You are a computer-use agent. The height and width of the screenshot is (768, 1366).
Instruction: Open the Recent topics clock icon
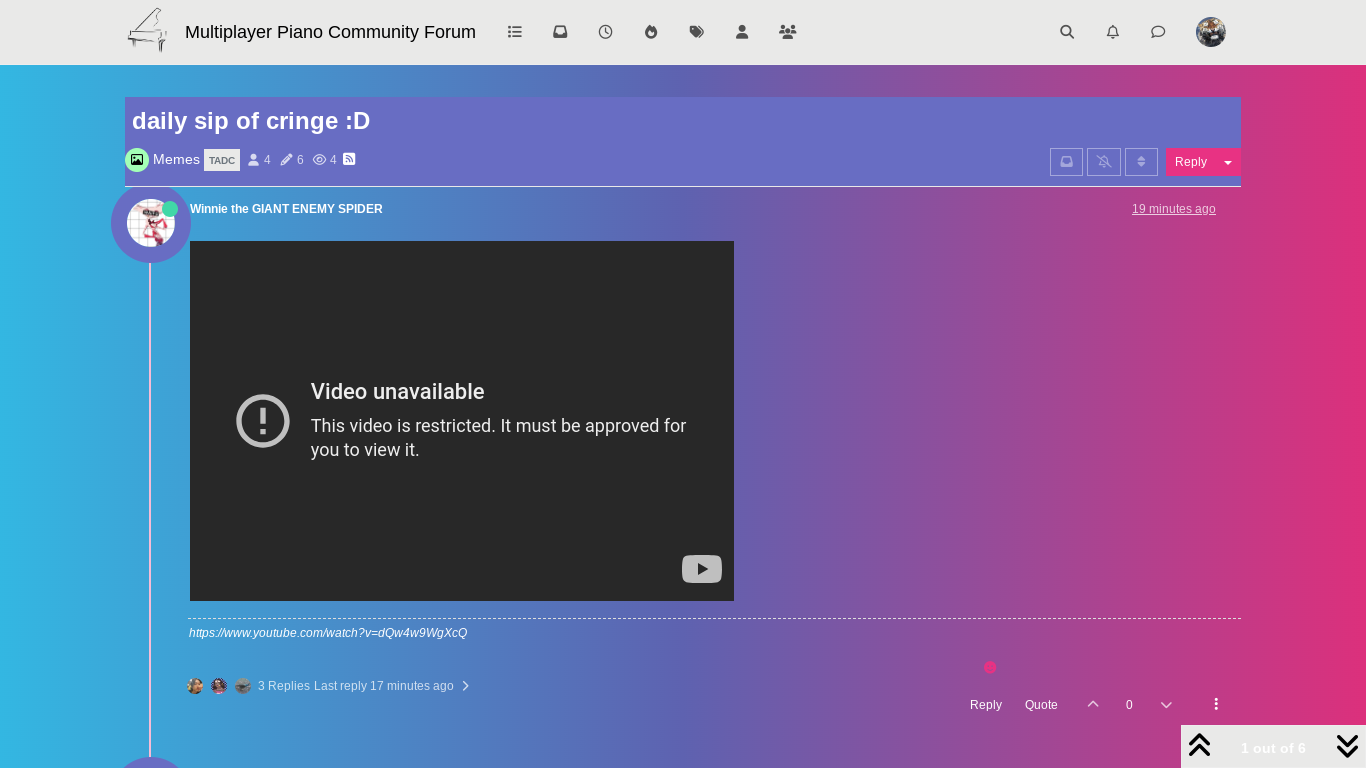click(605, 32)
